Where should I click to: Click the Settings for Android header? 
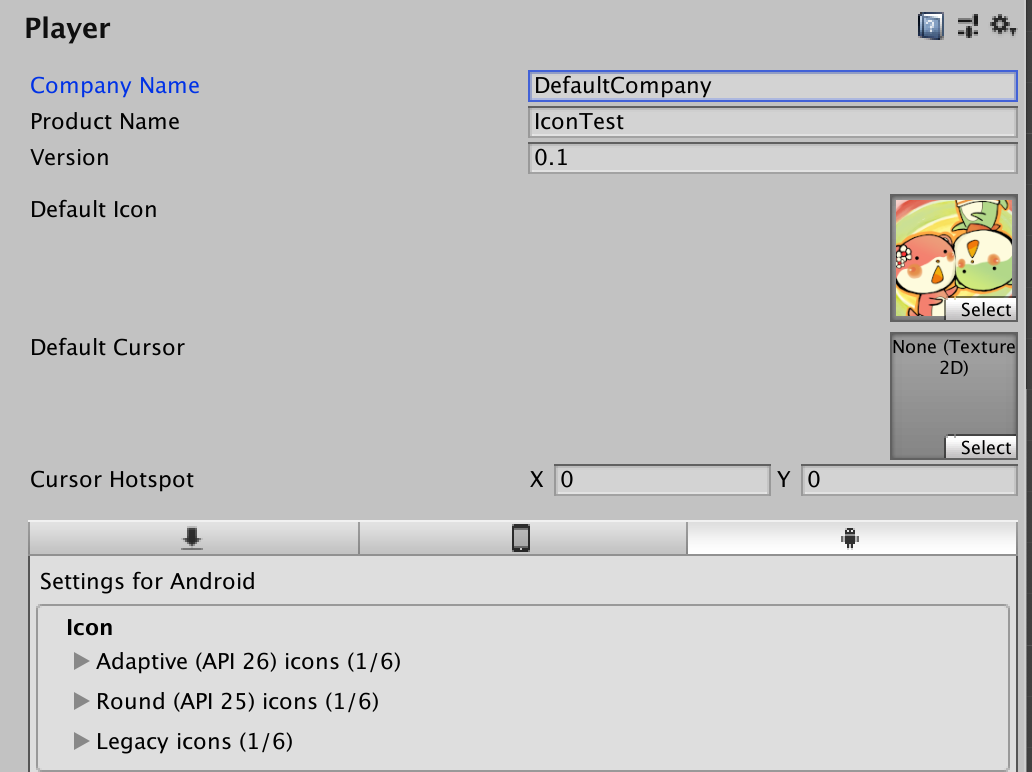click(x=148, y=581)
